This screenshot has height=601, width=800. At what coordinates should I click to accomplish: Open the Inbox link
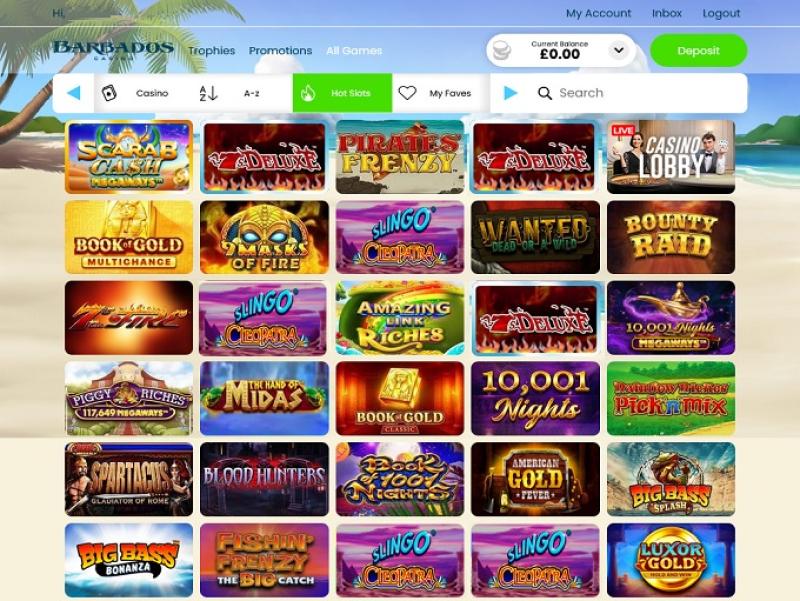[x=667, y=13]
